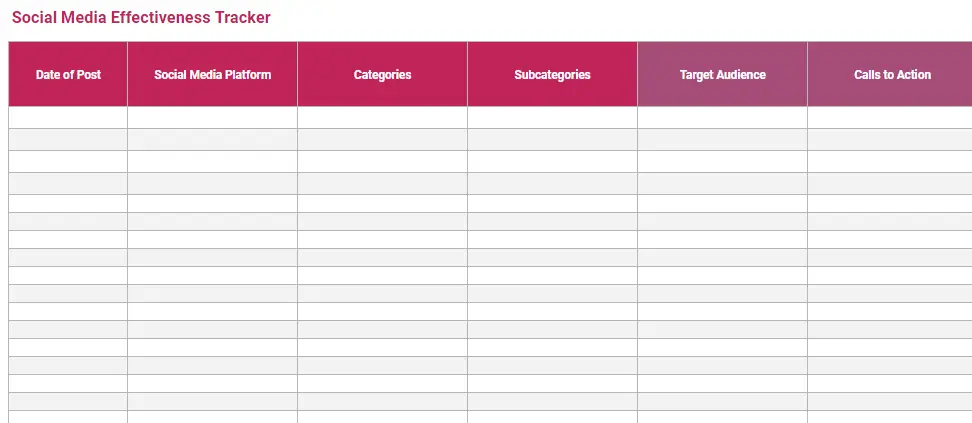Select the Social Media Platform header cell

(x=212, y=75)
